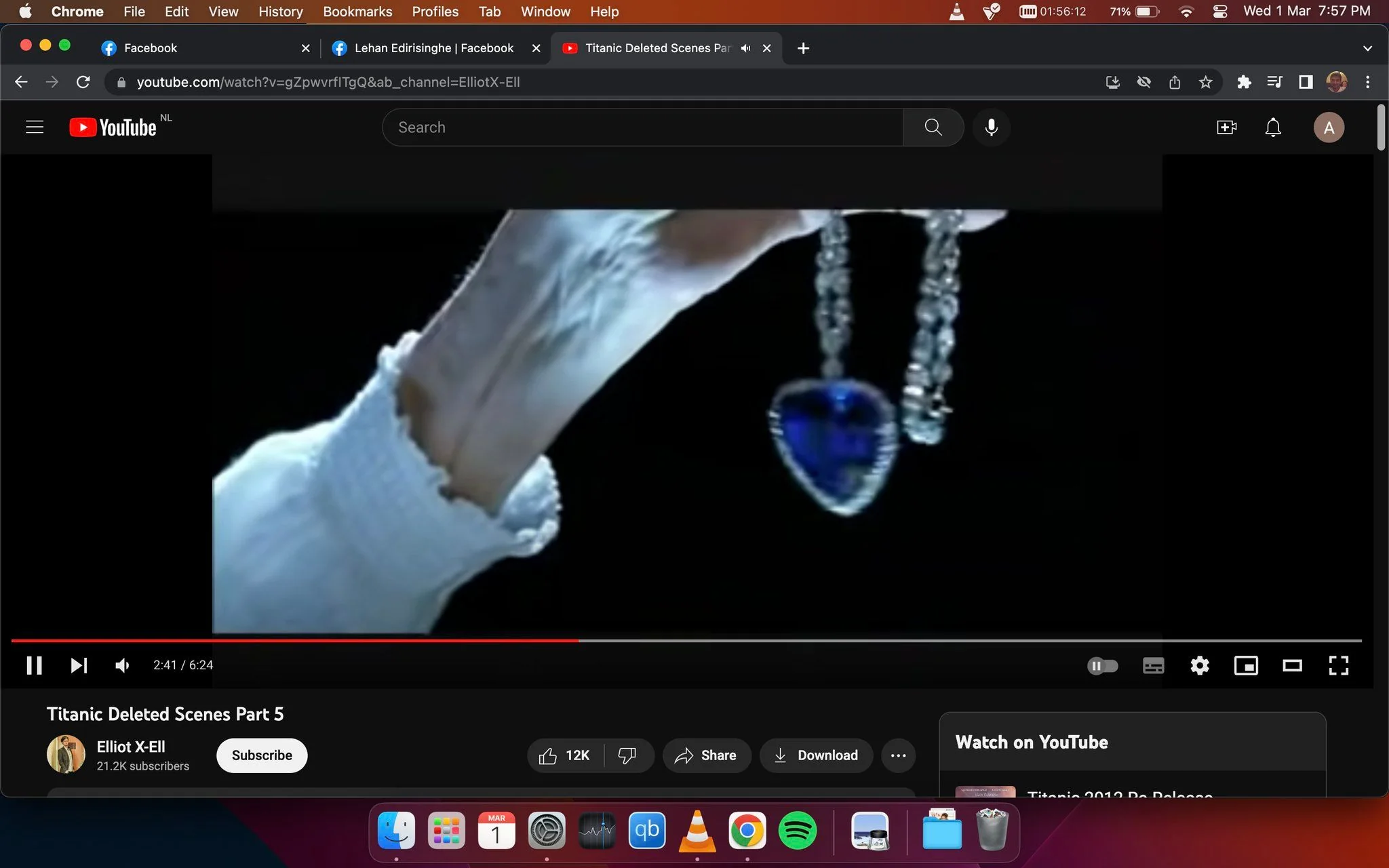Enter full screen mode
Image resolution: width=1389 pixels, height=868 pixels.
[1338, 666]
